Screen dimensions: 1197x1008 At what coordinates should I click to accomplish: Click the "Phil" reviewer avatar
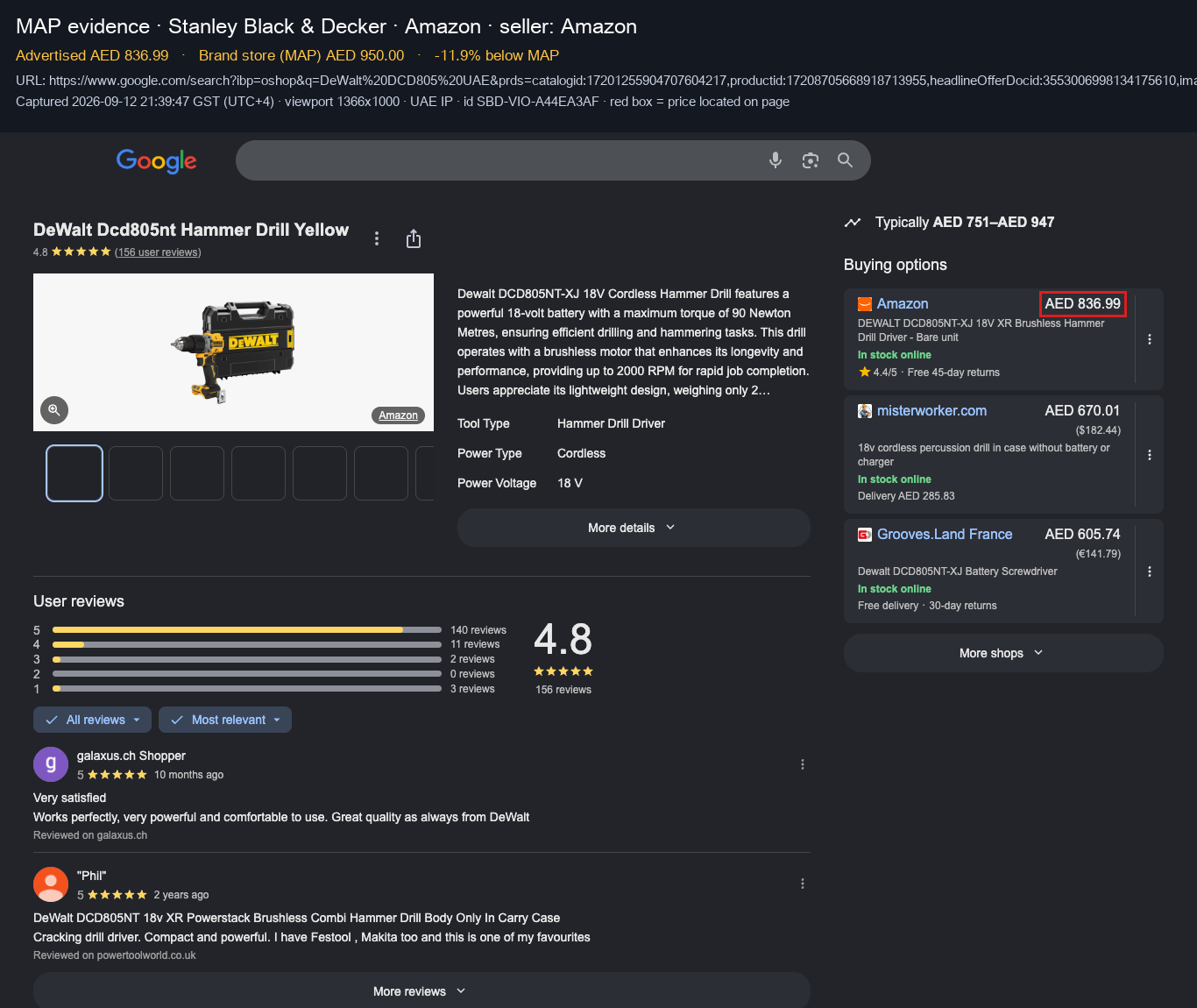51,884
